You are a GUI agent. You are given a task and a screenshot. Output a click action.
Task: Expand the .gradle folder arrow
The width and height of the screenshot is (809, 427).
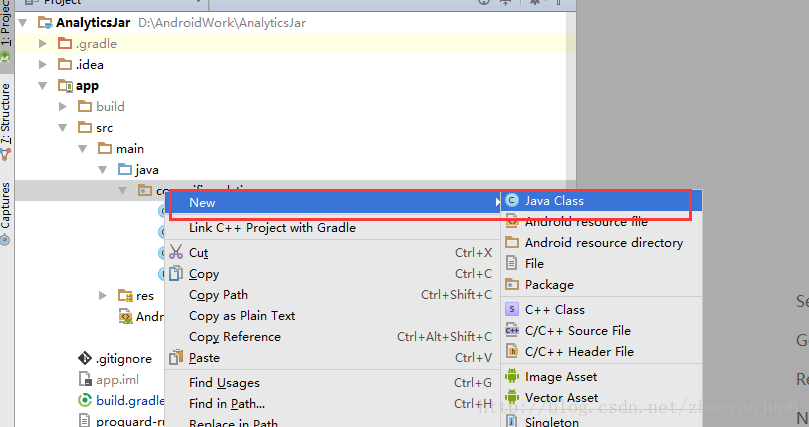(x=43, y=44)
